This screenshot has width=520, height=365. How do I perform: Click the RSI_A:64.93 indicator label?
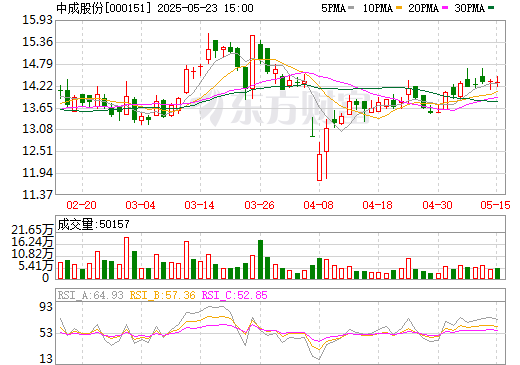(91, 295)
